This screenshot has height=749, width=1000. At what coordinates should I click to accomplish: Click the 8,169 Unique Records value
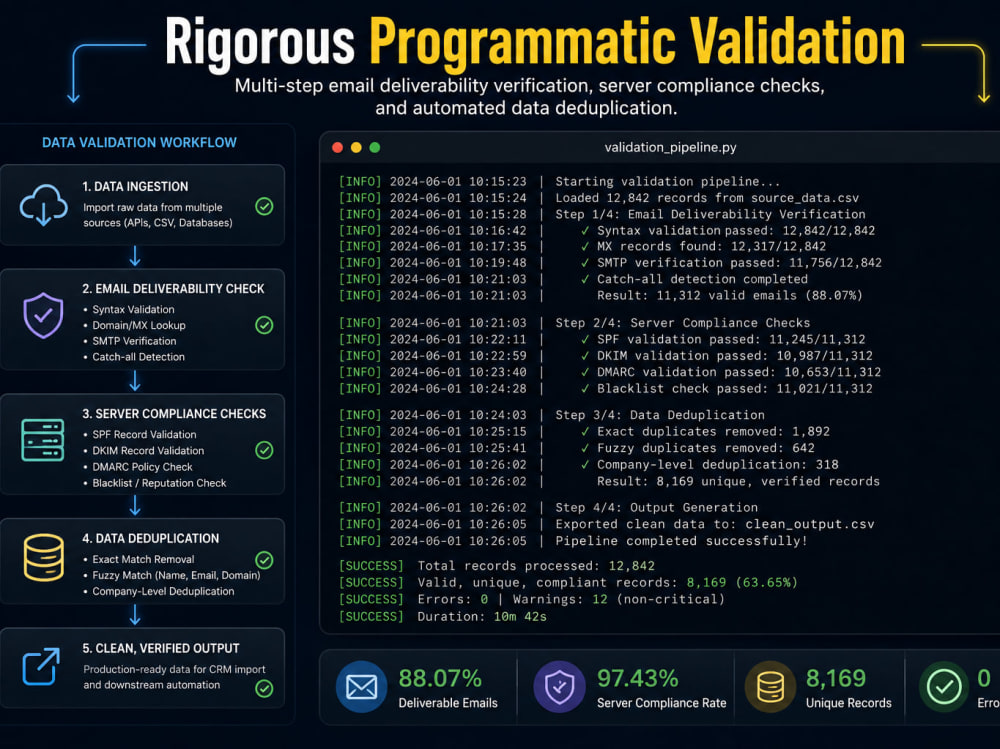point(836,678)
